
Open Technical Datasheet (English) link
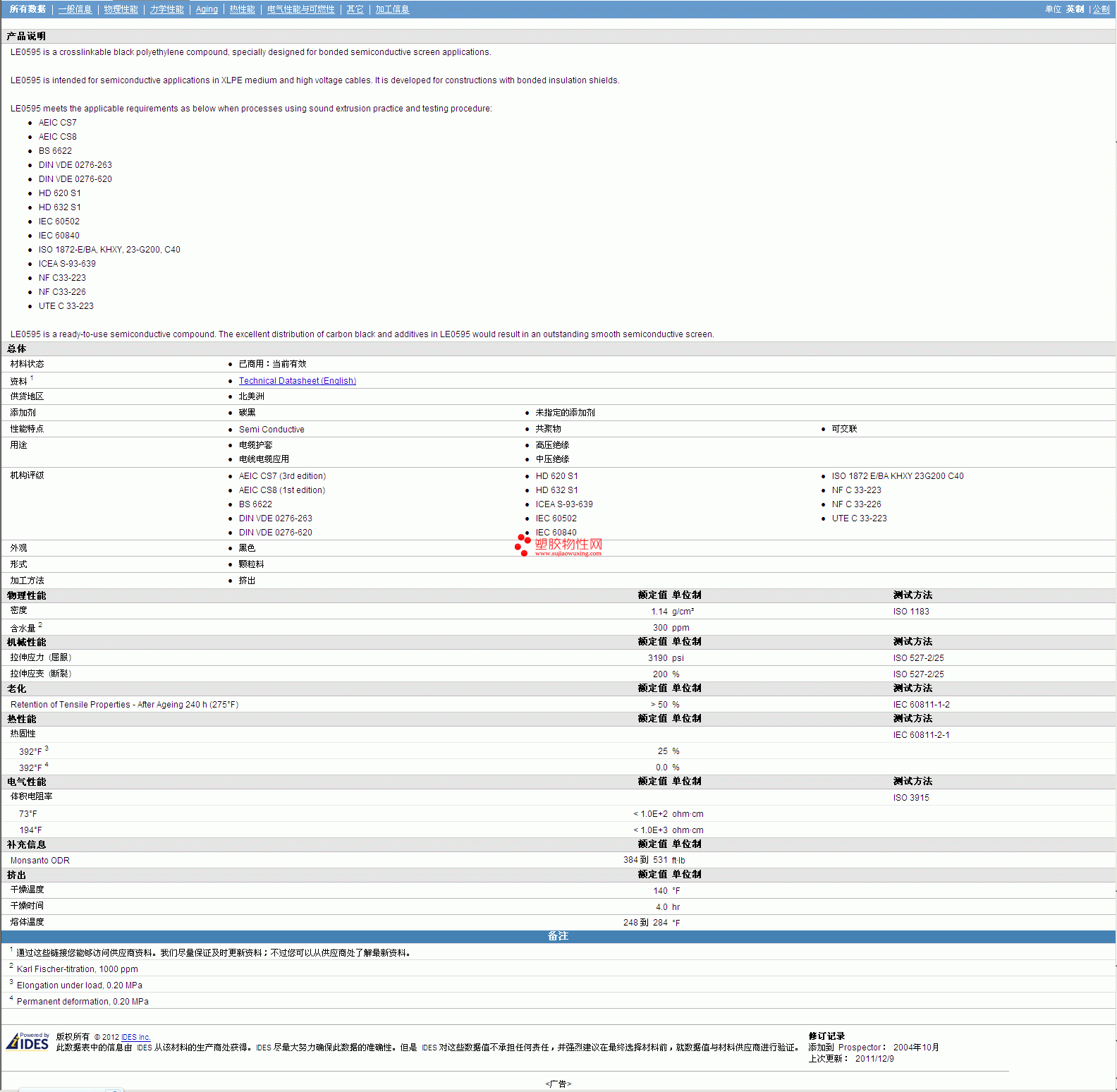pos(298,381)
